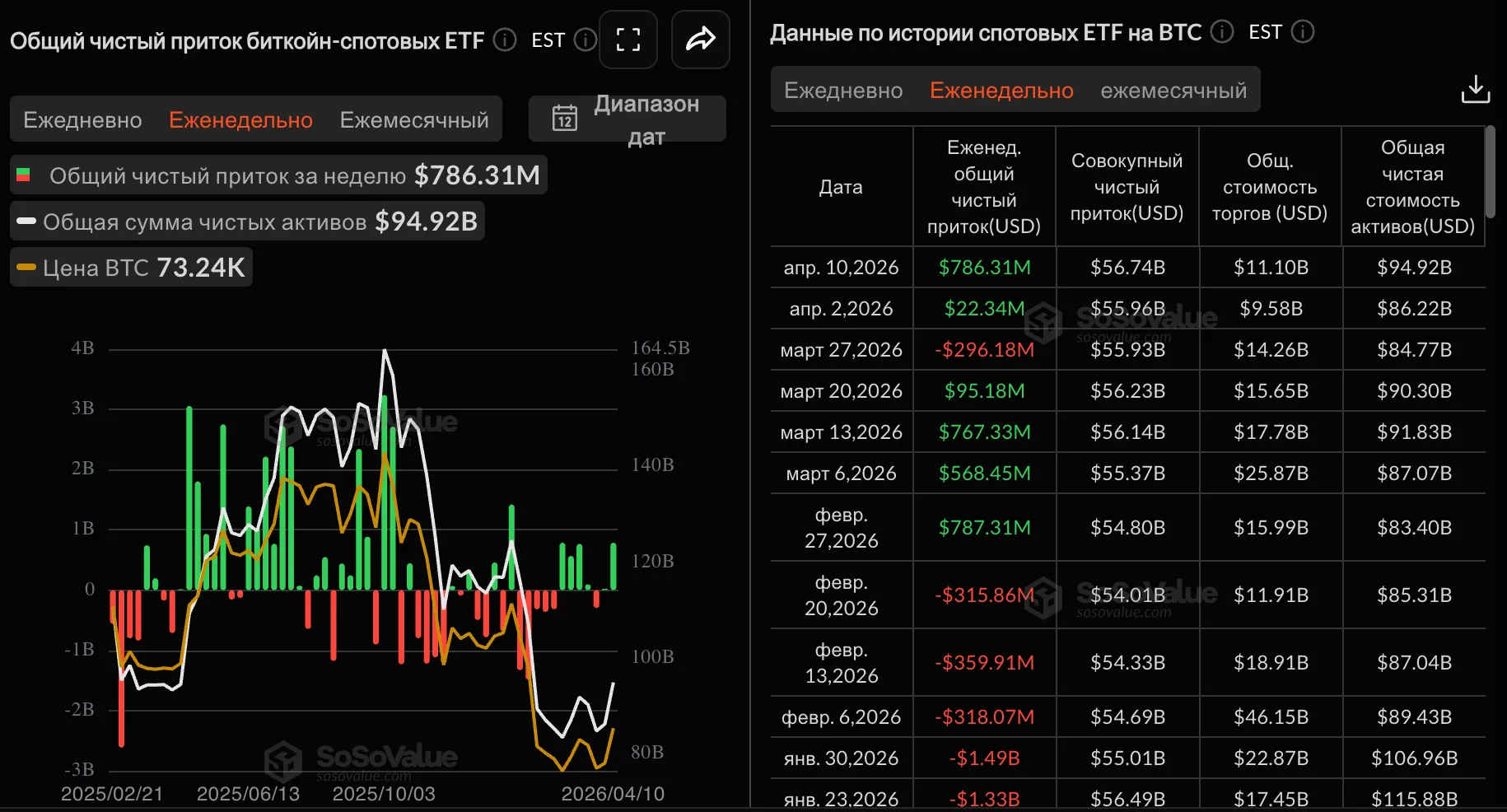Click the info icon next to EST timezone

tap(585, 40)
